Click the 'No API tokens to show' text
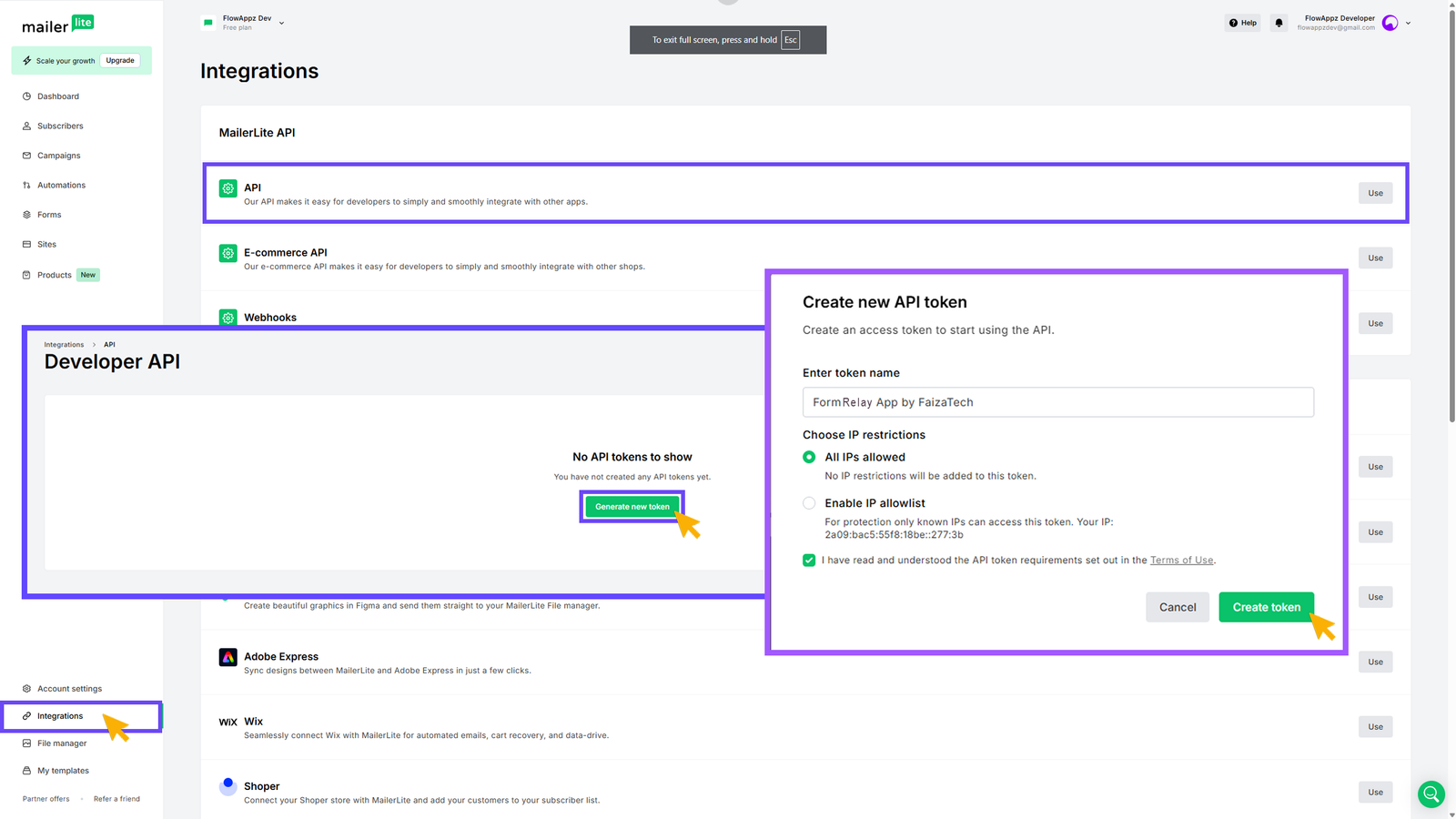The width and height of the screenshot is (1456, 819). click(632, 457)
